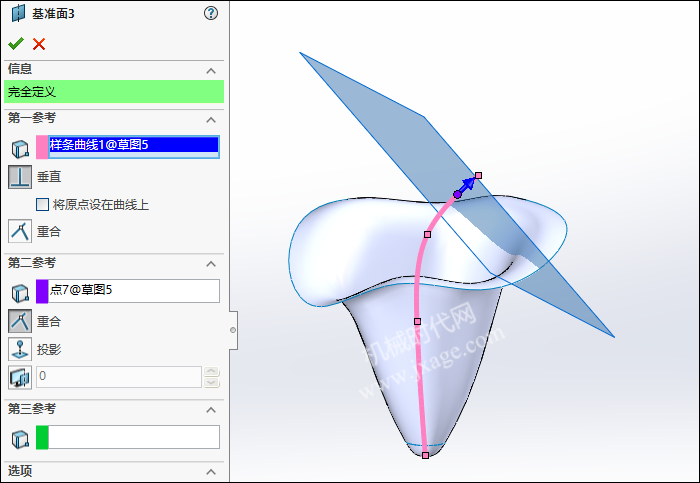
Task: Click the purple second reference color swatch
Action: tap(42, 291)
